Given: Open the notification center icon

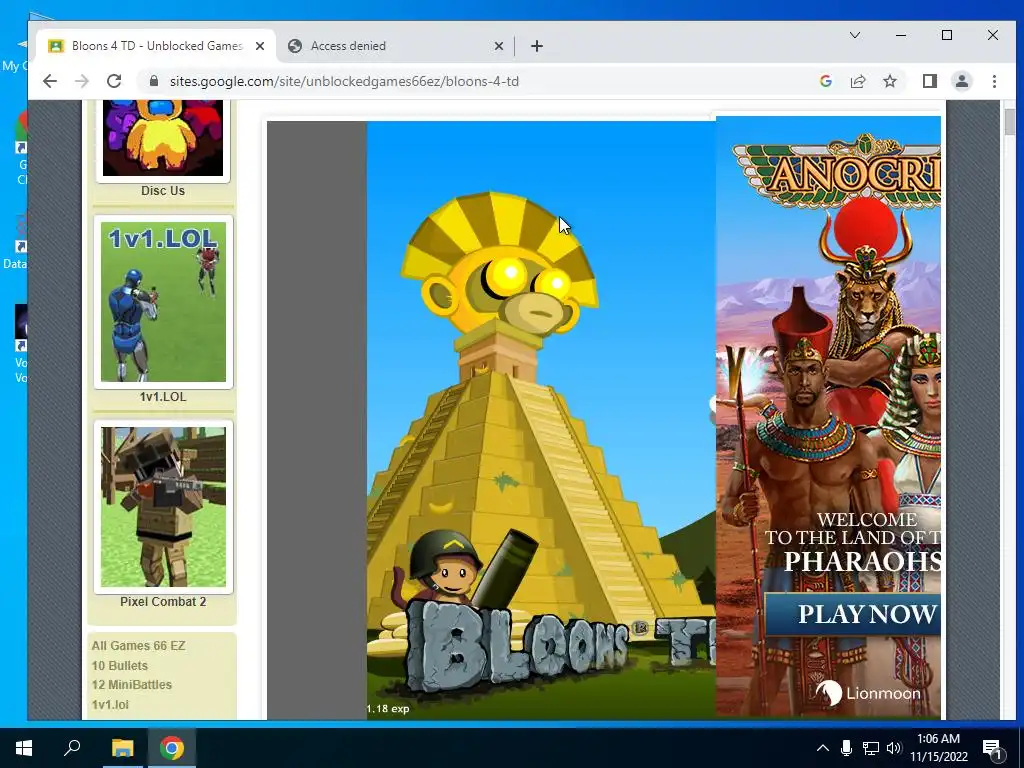Looking at the screenshot, I should point(993,748).
